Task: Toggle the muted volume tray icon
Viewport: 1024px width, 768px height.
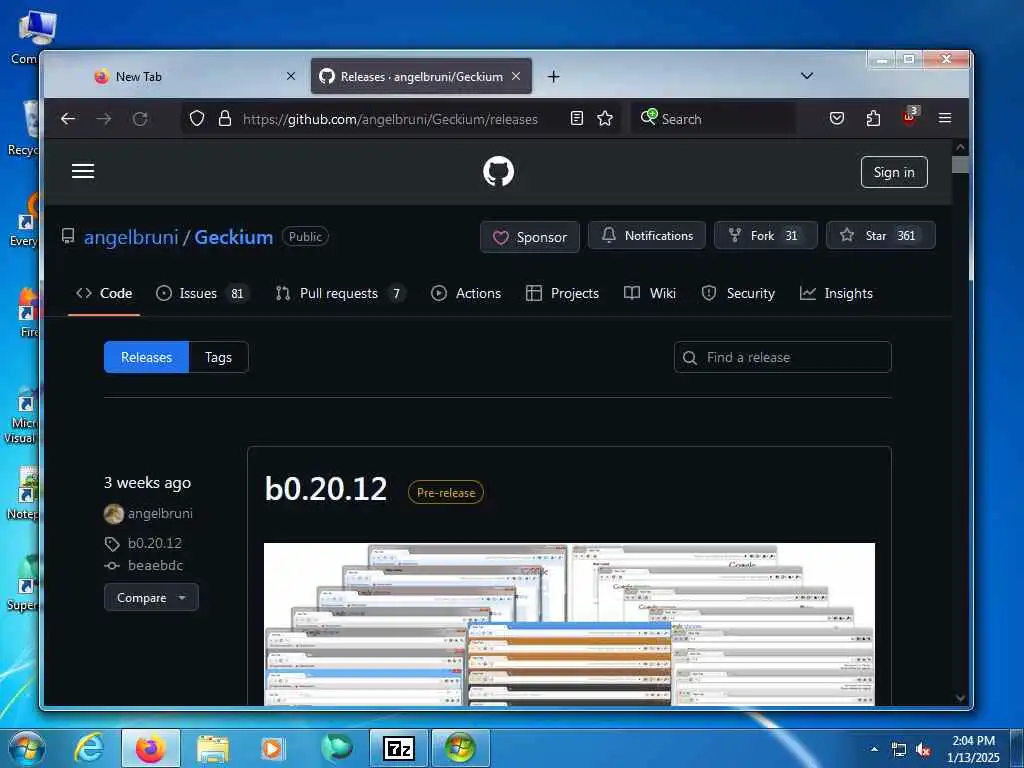Action: [x=923, y=750]
